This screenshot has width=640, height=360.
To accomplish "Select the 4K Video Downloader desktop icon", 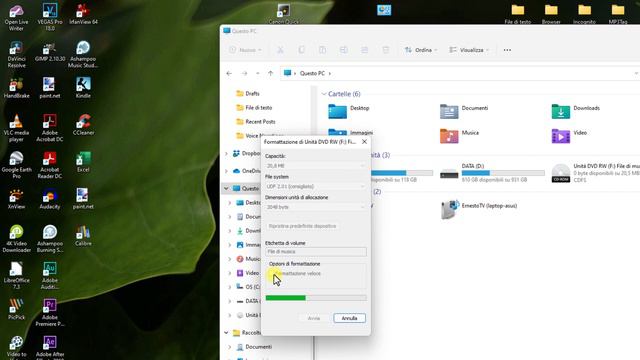I will pos(16,239).
